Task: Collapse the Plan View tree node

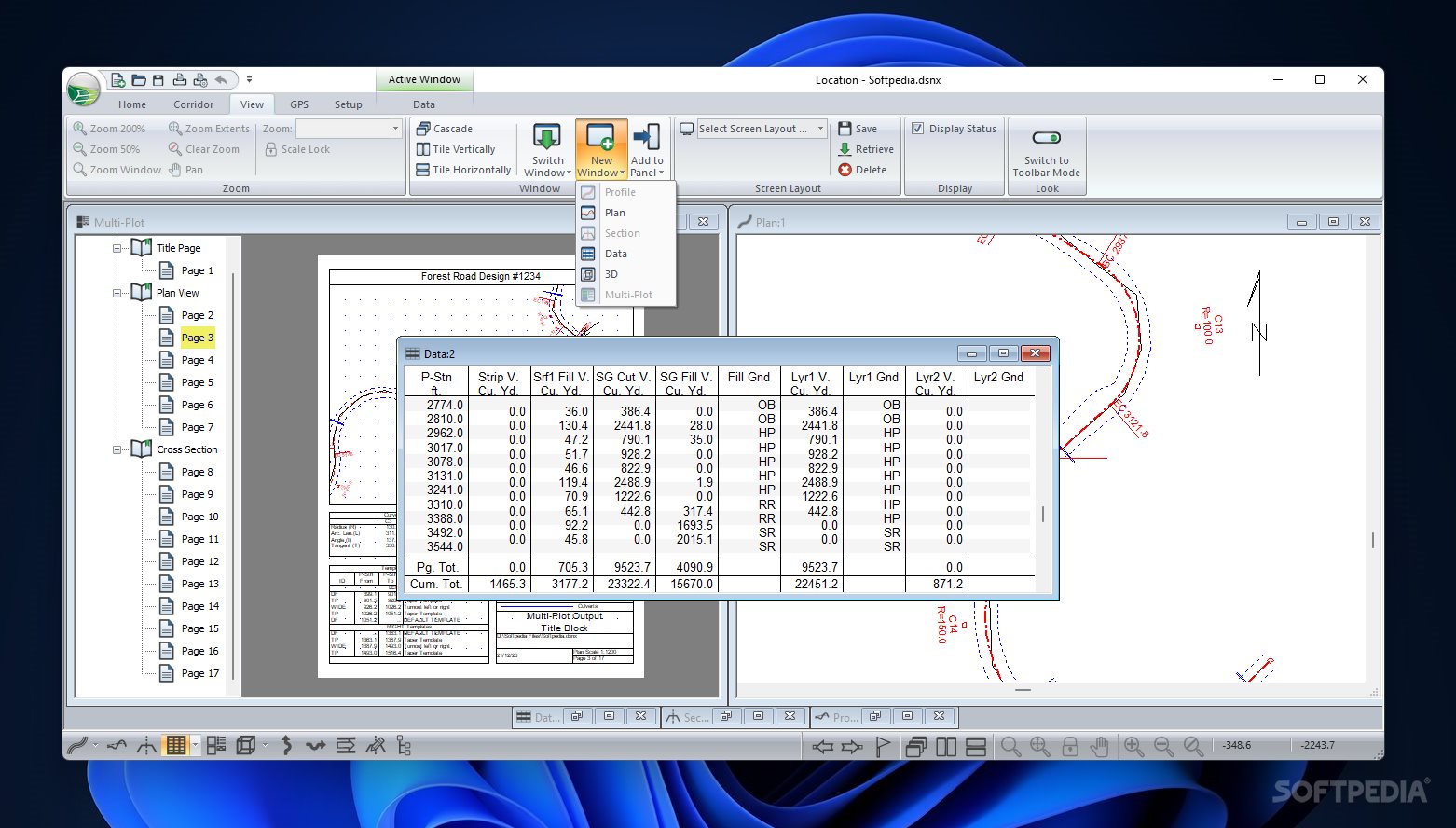Action: (x=117, y=293)
